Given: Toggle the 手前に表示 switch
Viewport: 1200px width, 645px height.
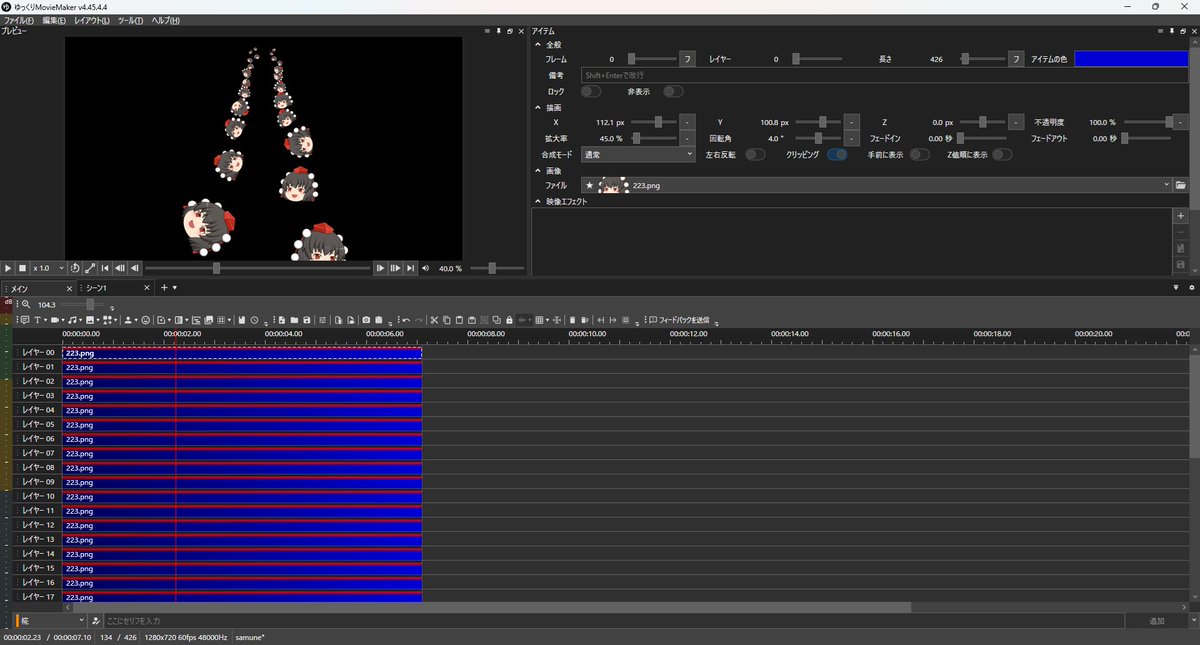Looking at the screenshot, I should (x=919, y=154).
